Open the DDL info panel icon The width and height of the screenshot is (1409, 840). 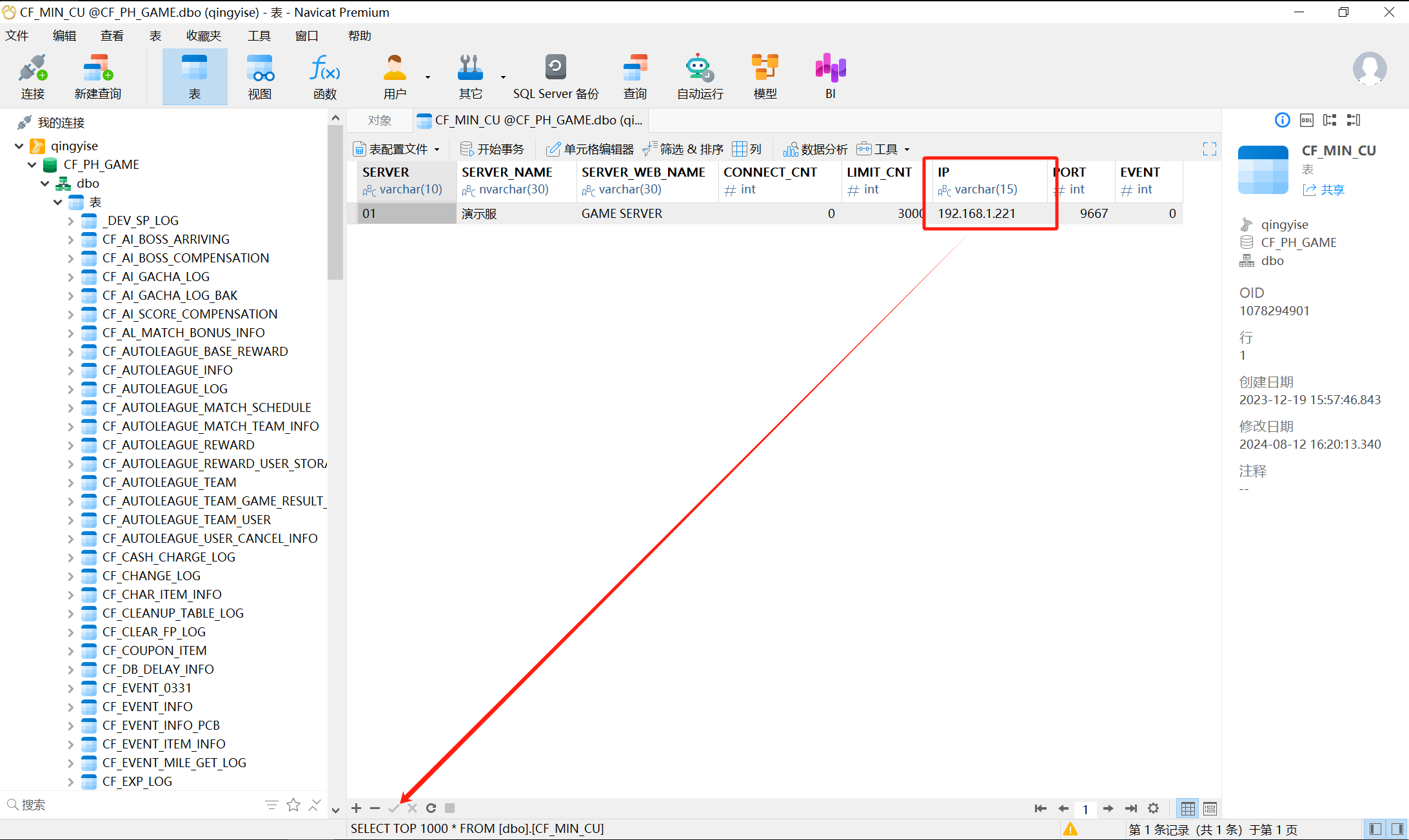1306,120
